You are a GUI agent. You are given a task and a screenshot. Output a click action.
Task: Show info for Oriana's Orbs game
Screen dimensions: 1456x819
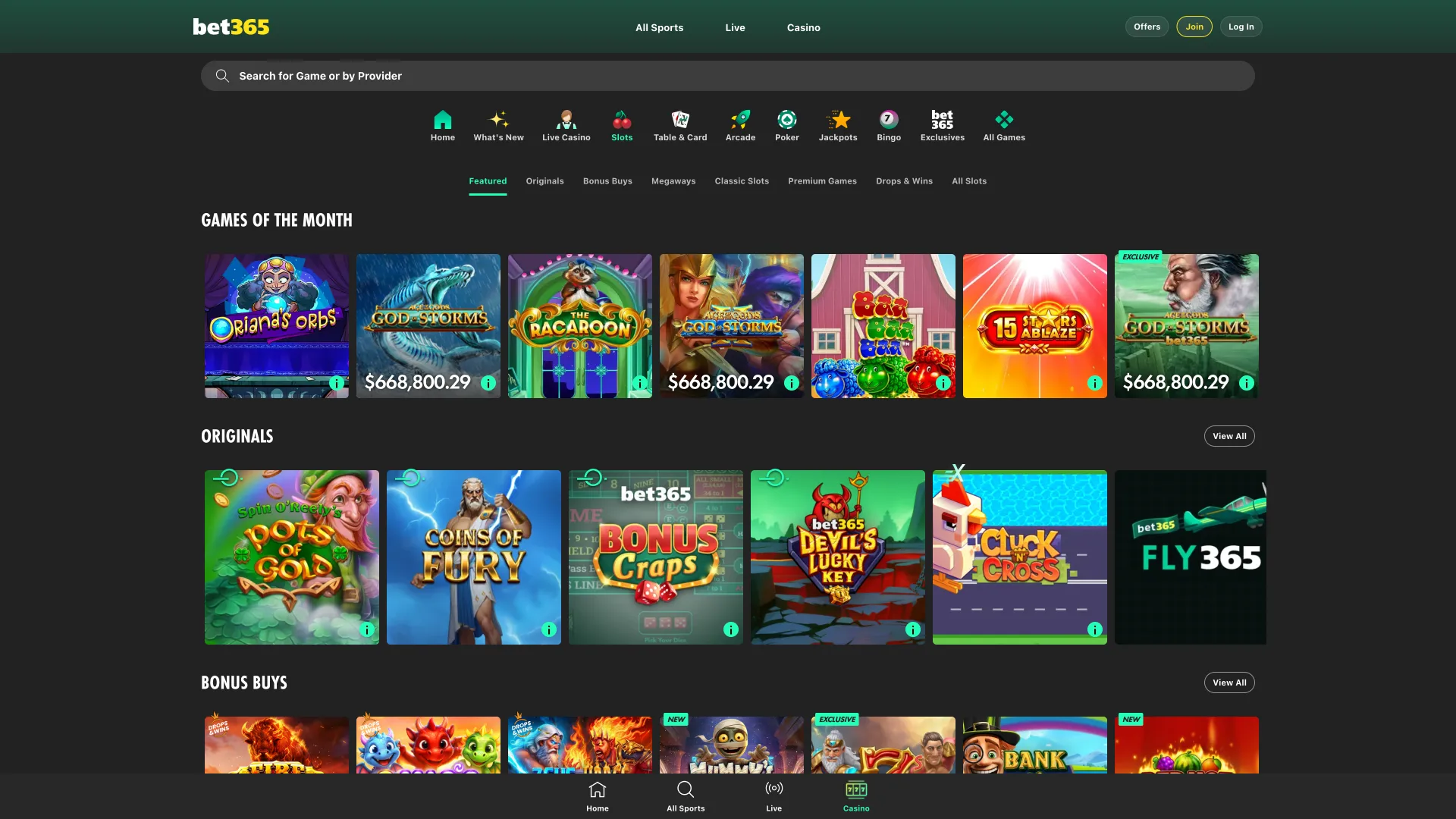[337, 383]
